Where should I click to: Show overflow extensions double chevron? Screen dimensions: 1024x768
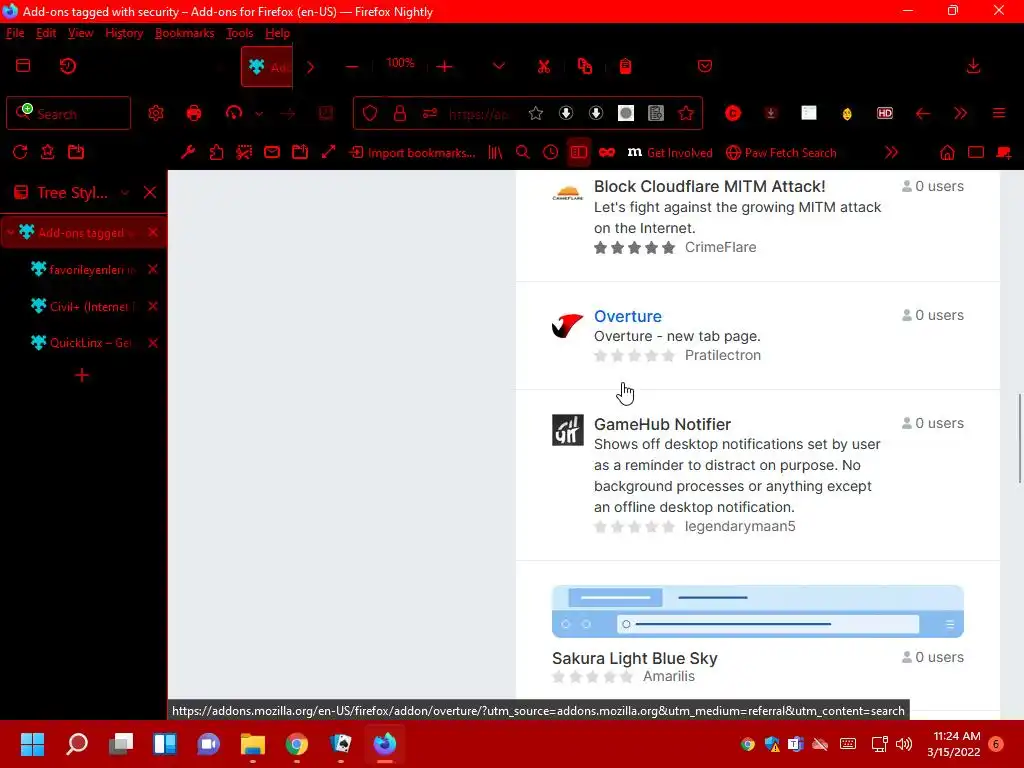960,114
